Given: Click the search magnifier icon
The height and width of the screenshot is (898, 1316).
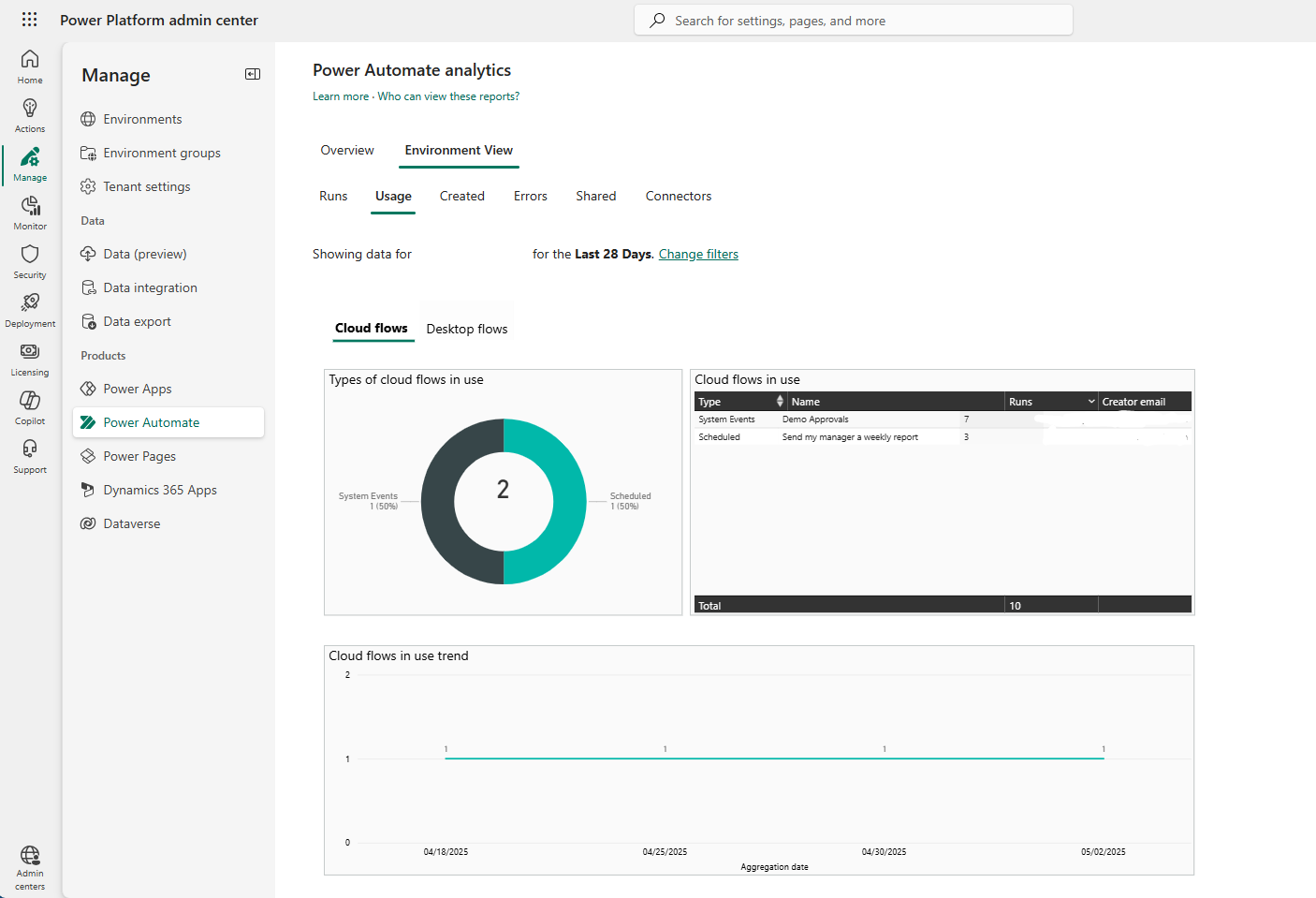Looking at the screenshot, I should pos(658,20).
